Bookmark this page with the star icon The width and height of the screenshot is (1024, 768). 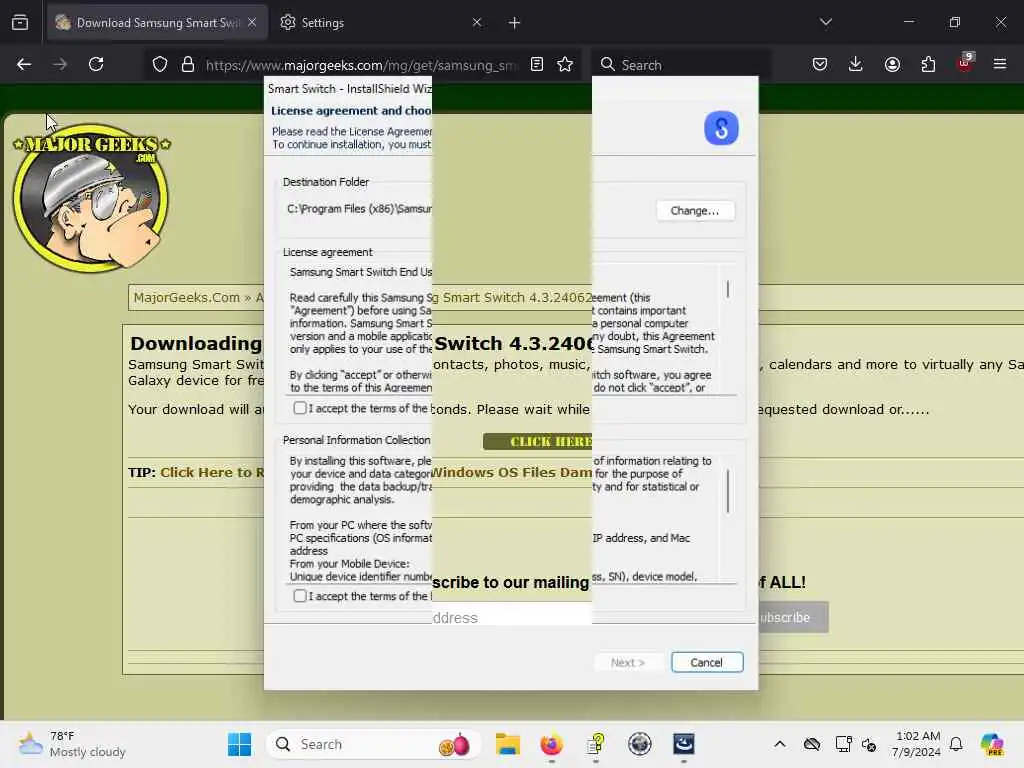tap(565, 64)
